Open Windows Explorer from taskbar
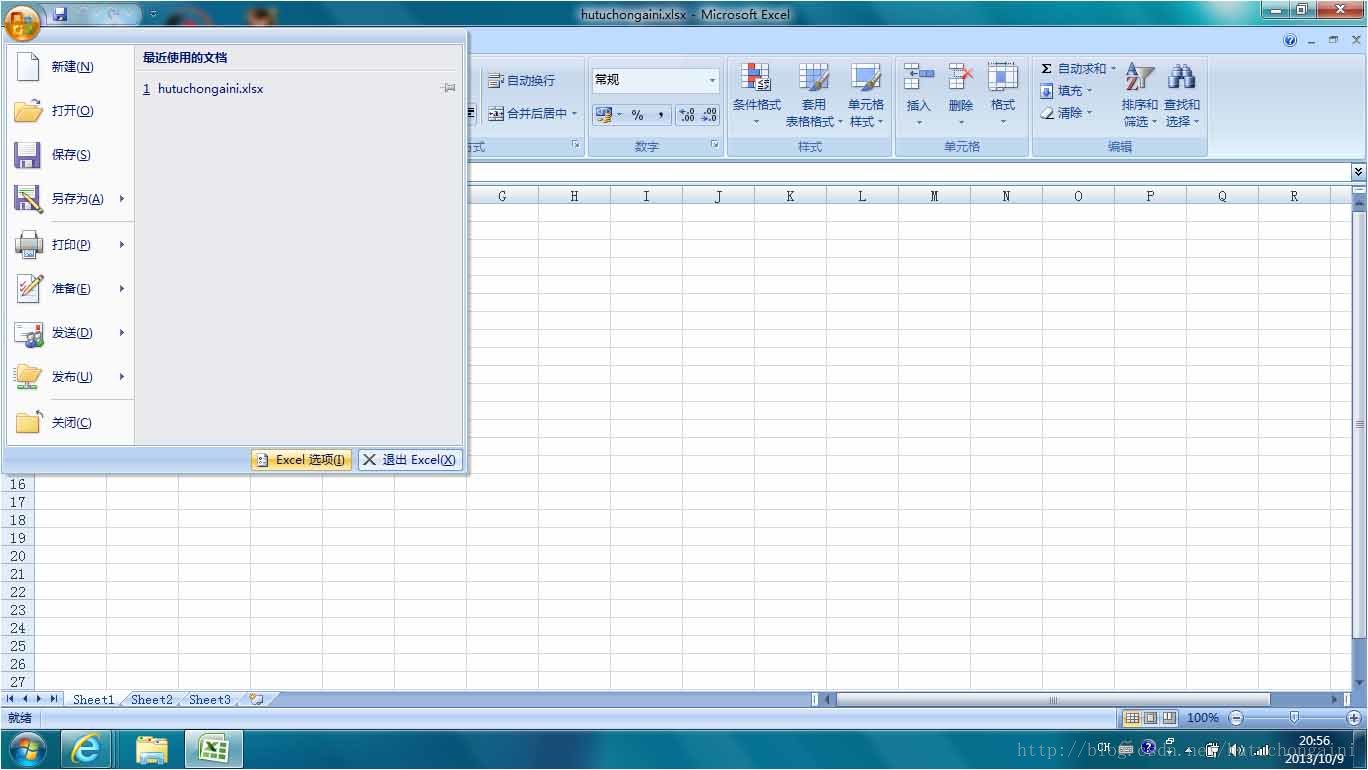This screenshot has width=1368, height=770. pyautogui.click(x=152, y=749)
